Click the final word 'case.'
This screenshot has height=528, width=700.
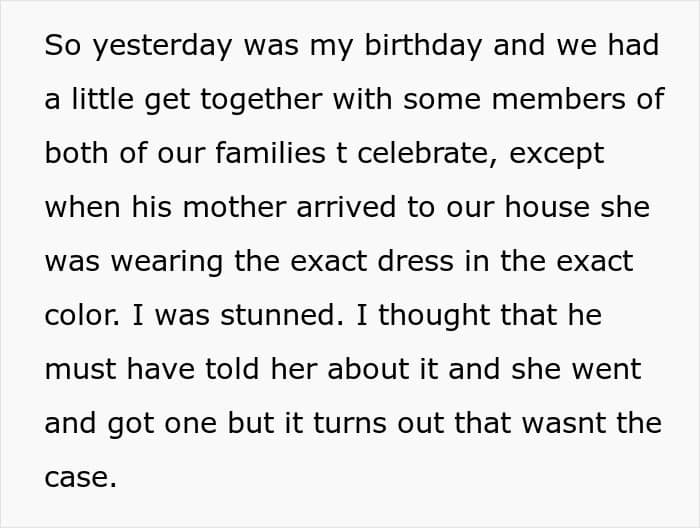[81, 478]
